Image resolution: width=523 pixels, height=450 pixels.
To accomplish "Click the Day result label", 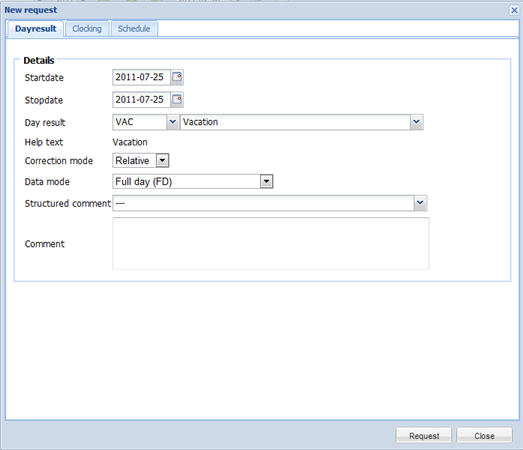I will (x=45, y=123).
